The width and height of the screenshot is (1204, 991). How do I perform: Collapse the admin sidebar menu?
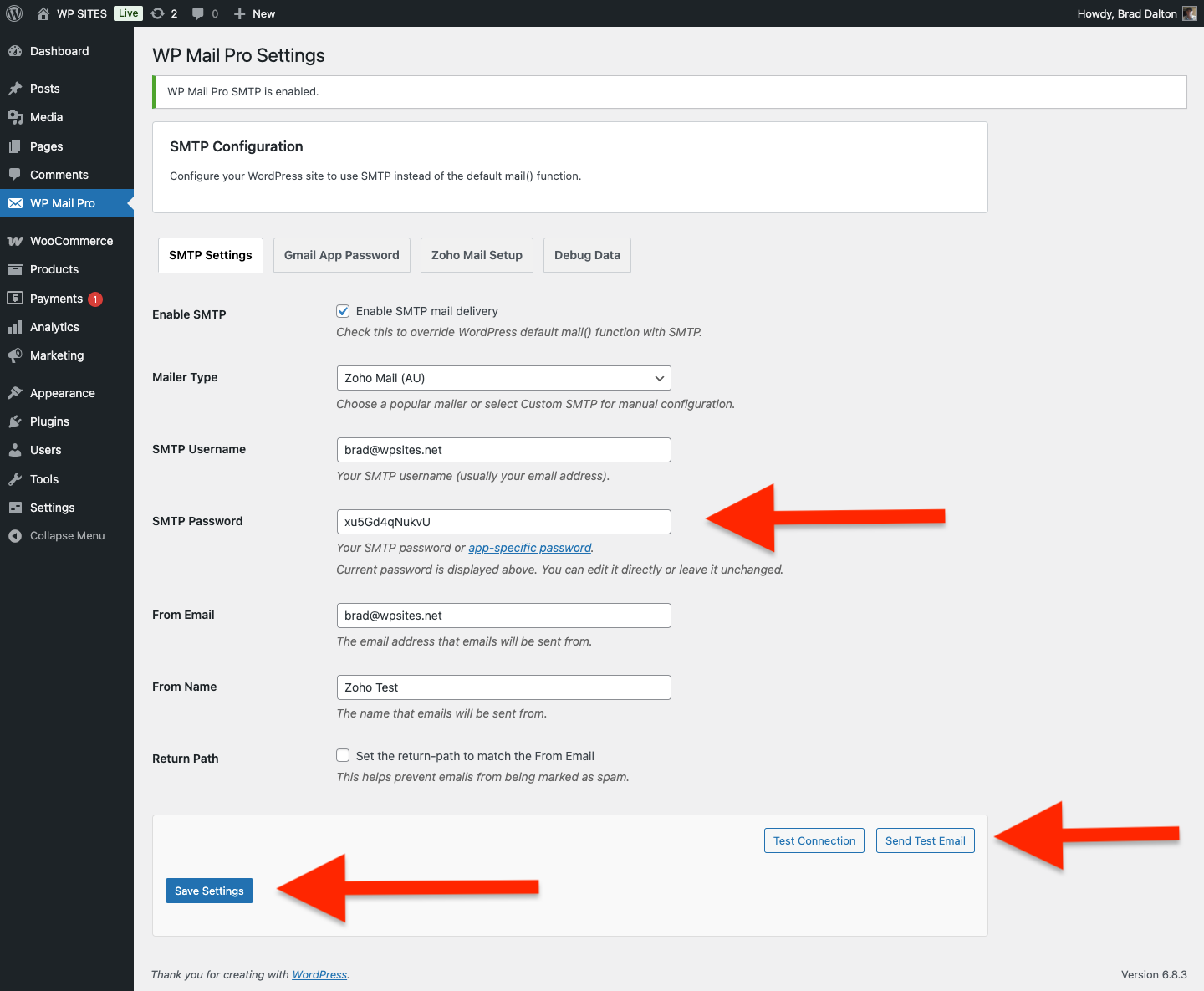click(67, 536)
